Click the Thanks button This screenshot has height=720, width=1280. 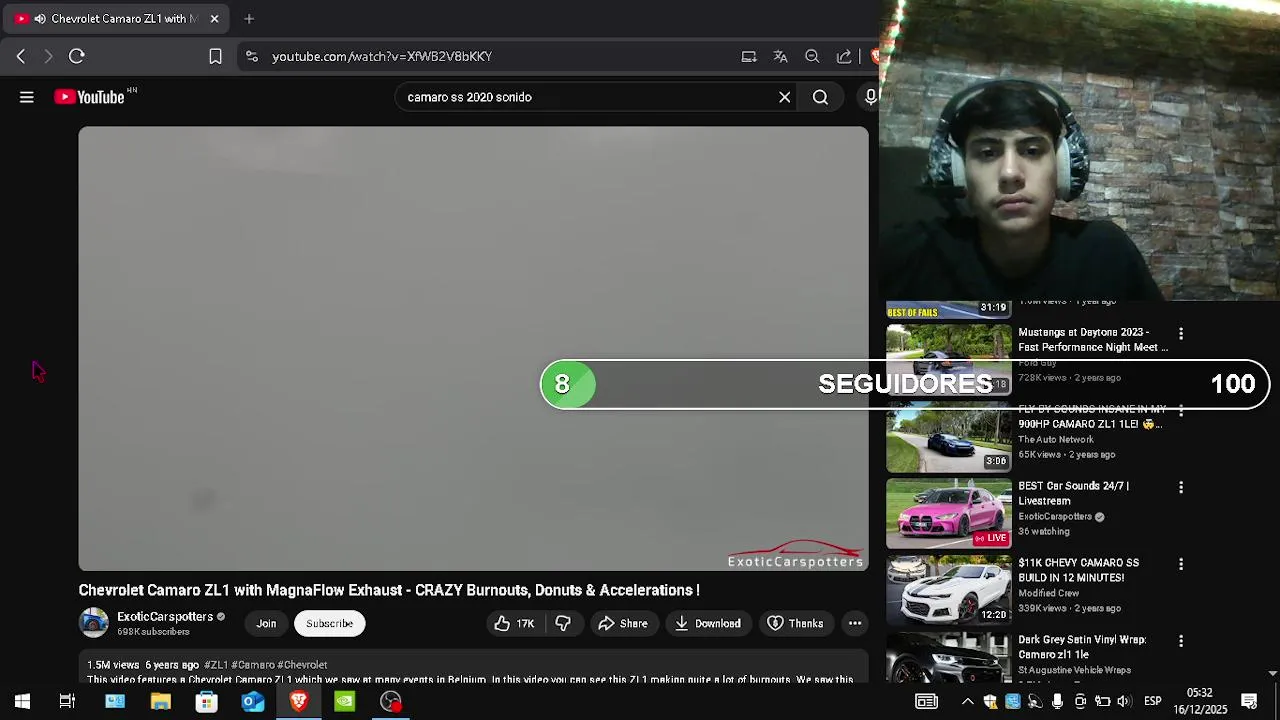795,623
